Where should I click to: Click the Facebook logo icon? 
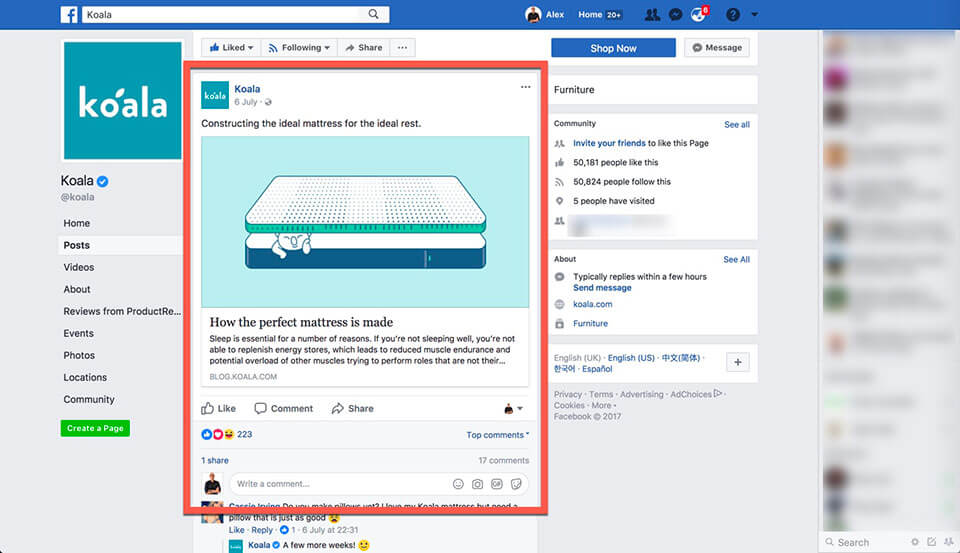[69, 15]
